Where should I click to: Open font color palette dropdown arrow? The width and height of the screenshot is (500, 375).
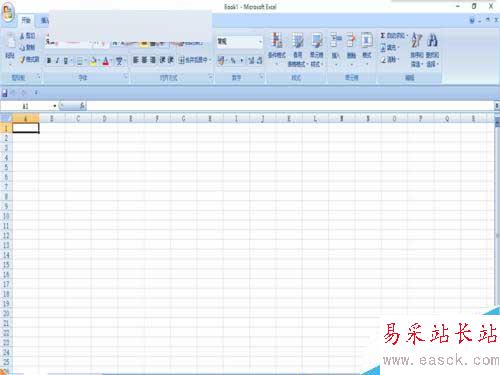click(x=111, y=61)
